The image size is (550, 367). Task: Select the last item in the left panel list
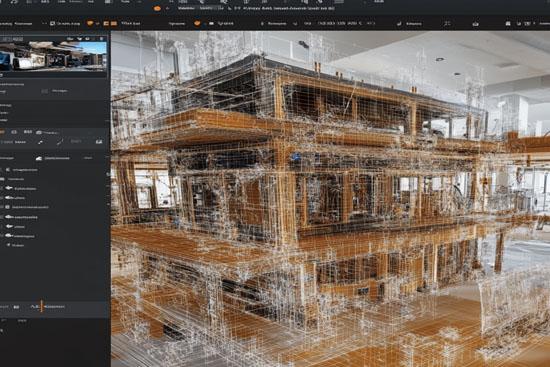click(x=16, y=245)
